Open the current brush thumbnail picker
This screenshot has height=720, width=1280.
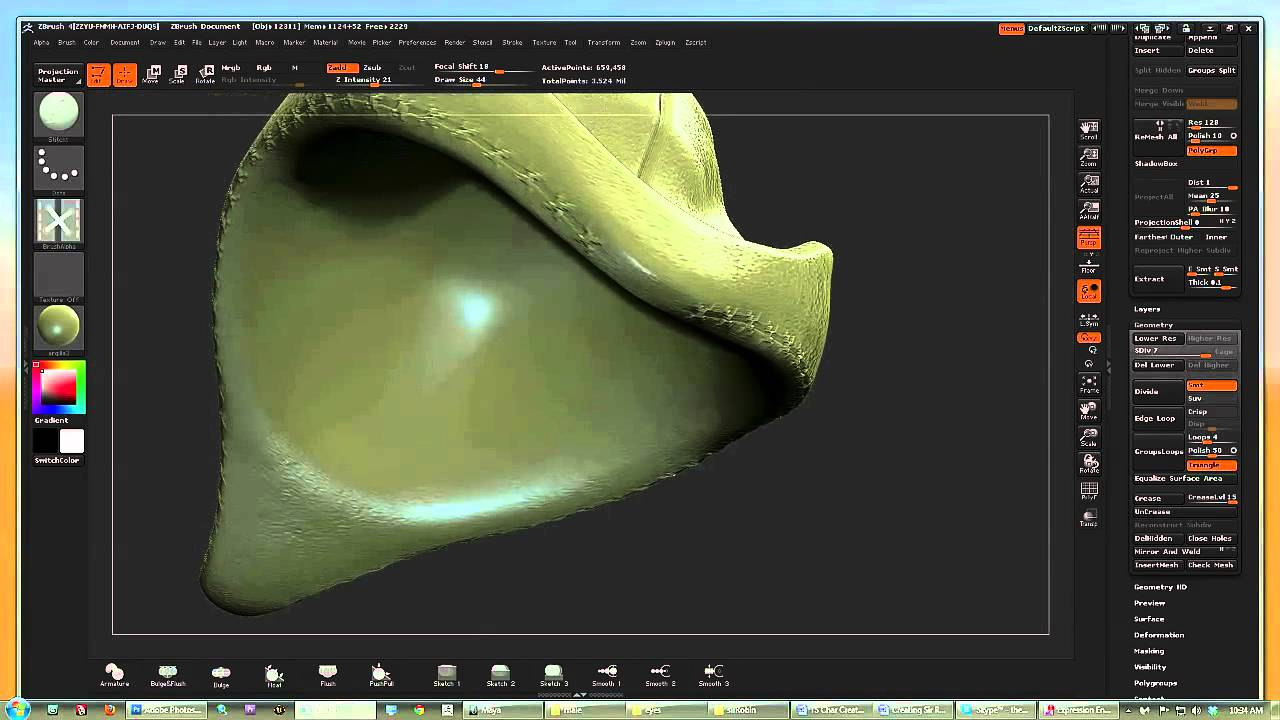58,115
